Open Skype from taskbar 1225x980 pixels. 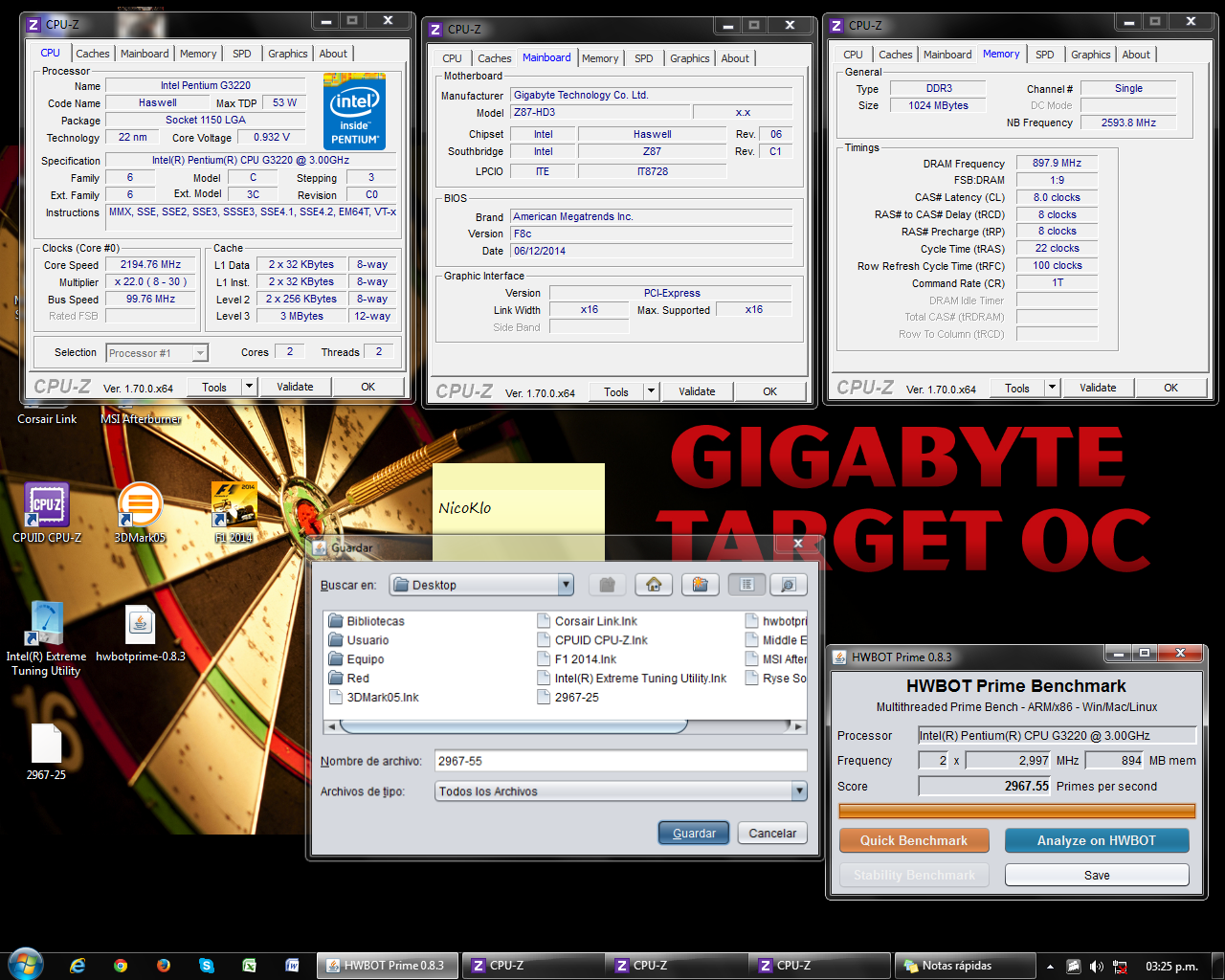pyautogui.click(x=207, y=966)
